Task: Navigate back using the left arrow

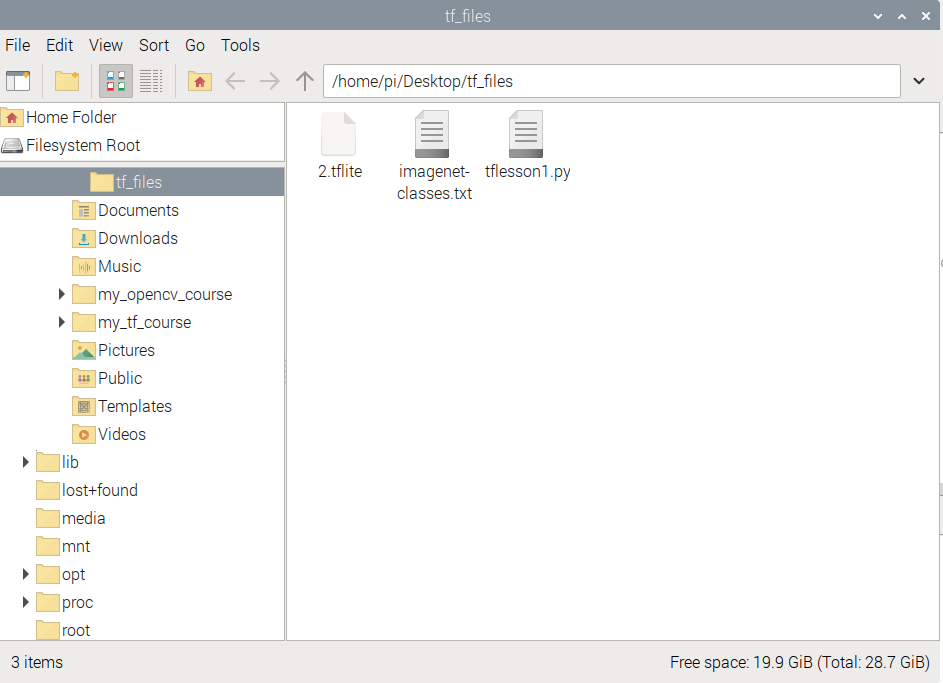Action: pyautogui.click(x=235, y=81)
